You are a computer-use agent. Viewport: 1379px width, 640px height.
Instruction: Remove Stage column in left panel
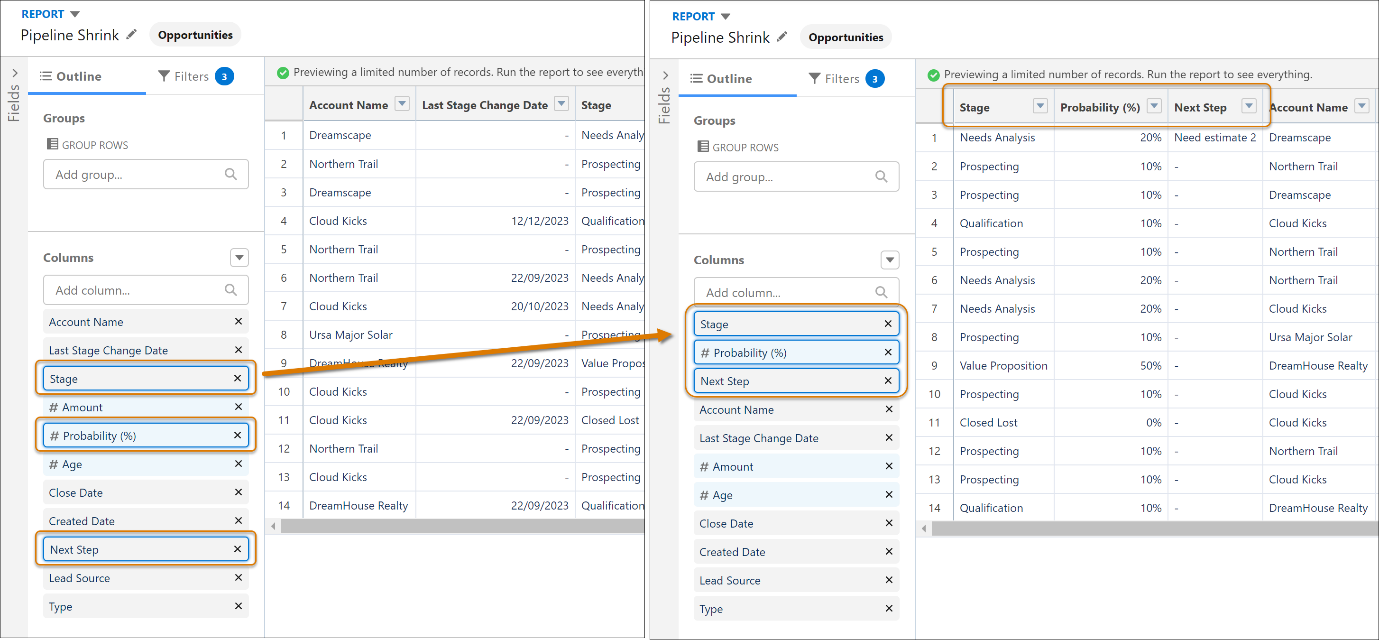point(237,379)
